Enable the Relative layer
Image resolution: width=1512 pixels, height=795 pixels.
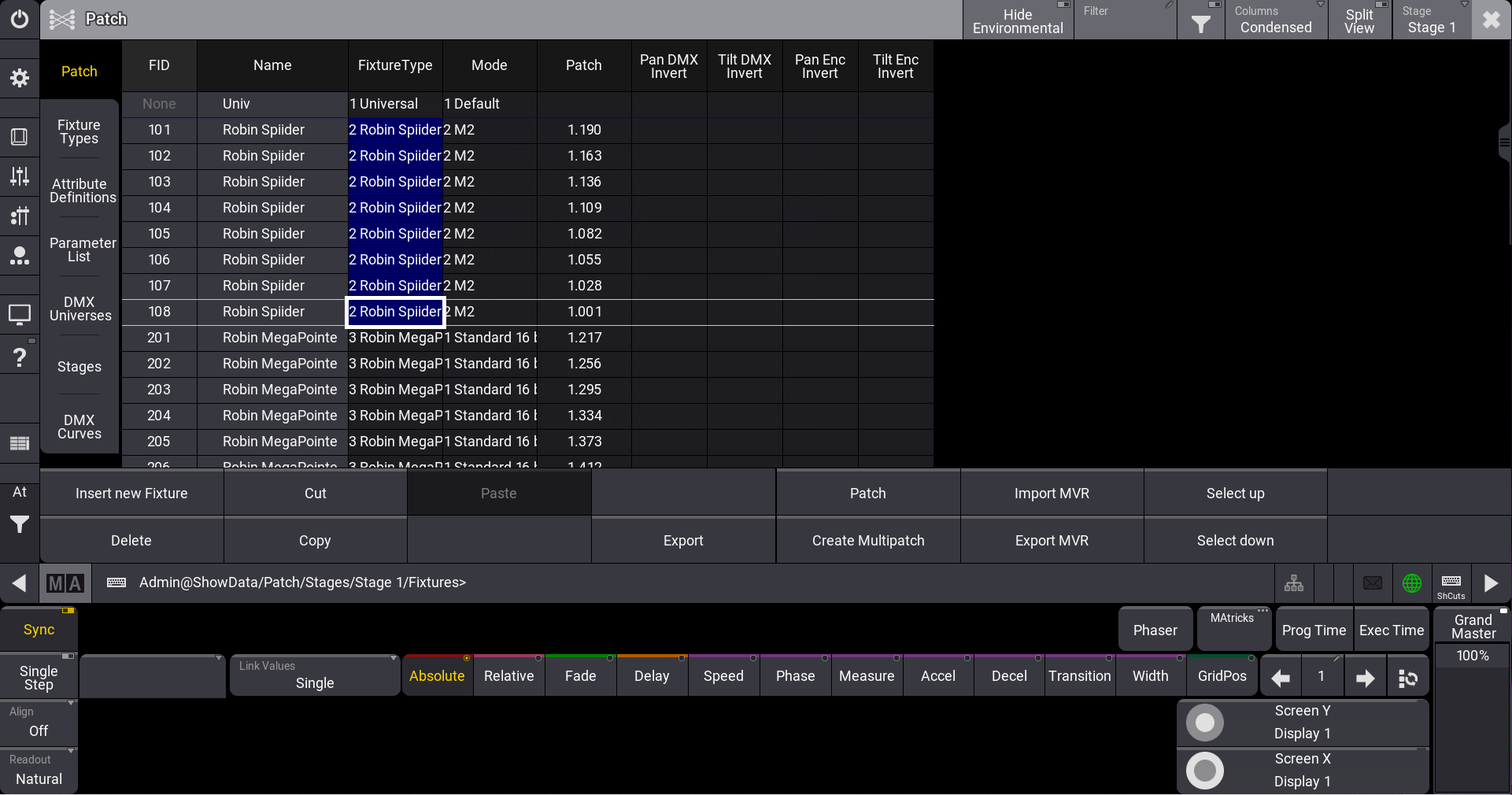point(508,676)
